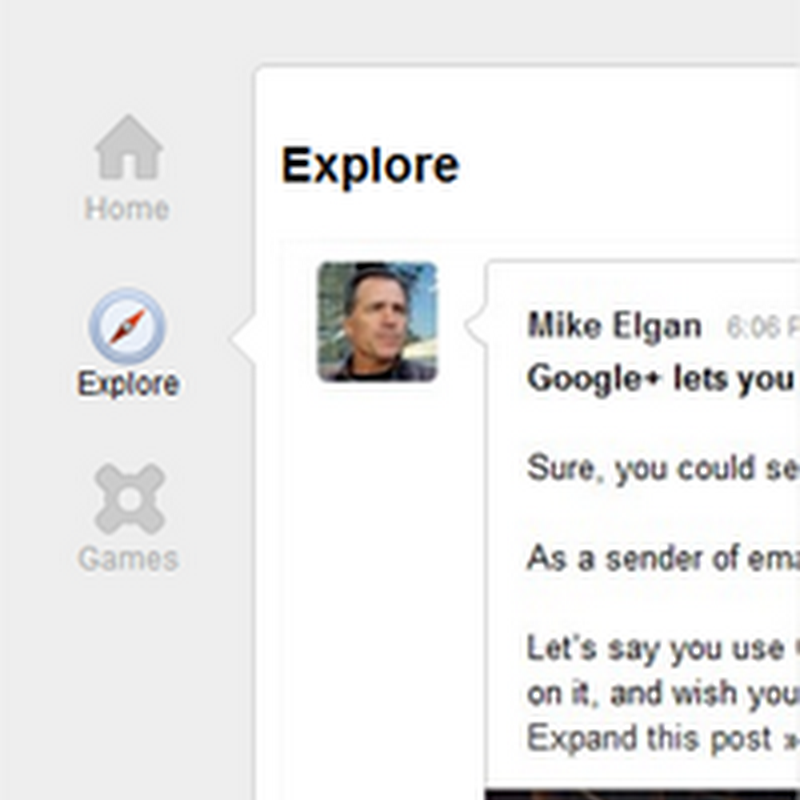
Task: Open the Games controller icon
Action: point(128,498)
